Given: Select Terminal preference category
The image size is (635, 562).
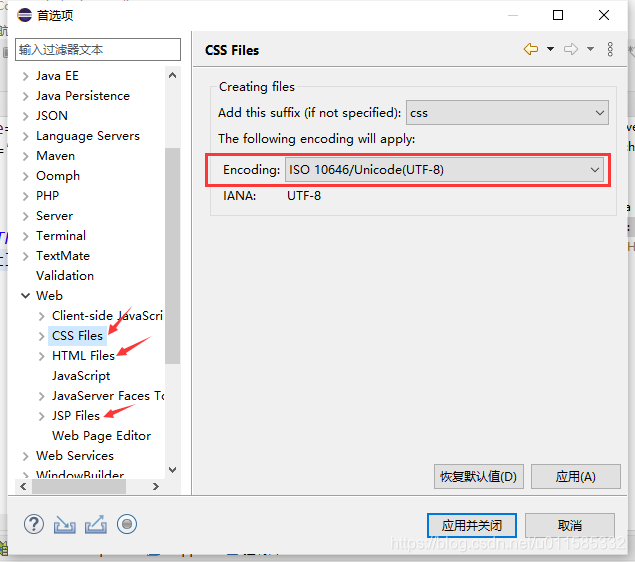Looking at the screenshot, I should (61, 236).
